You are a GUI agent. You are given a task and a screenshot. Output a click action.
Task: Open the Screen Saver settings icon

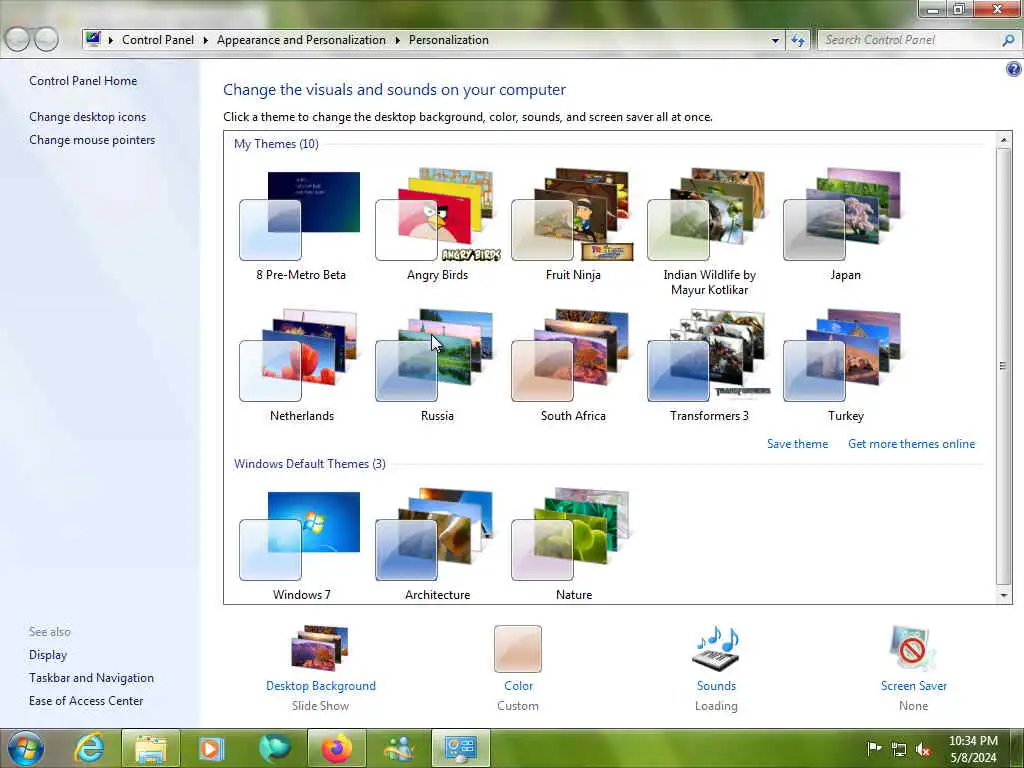coord(912,648)
